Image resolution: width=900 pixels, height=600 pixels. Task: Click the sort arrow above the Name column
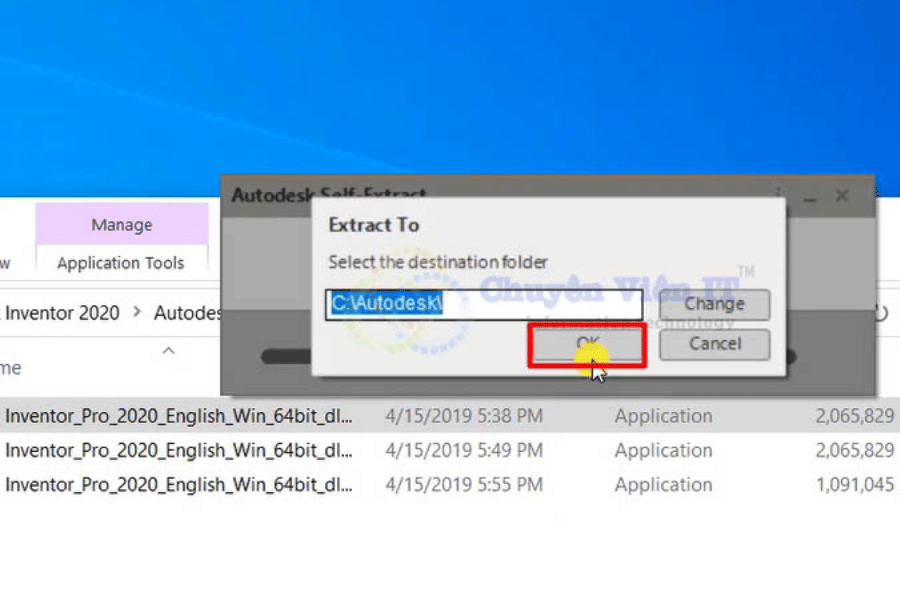tap(168, 351)
